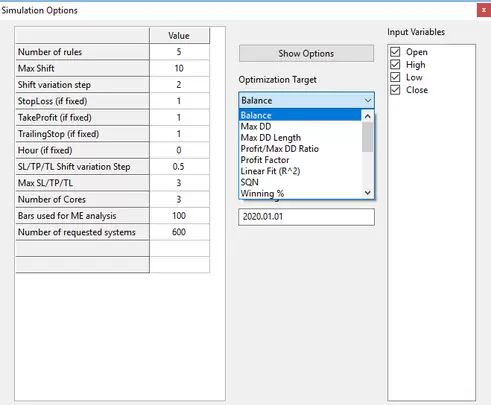
Task: Click the Show Options button
Action: click(x=306, y=53)
